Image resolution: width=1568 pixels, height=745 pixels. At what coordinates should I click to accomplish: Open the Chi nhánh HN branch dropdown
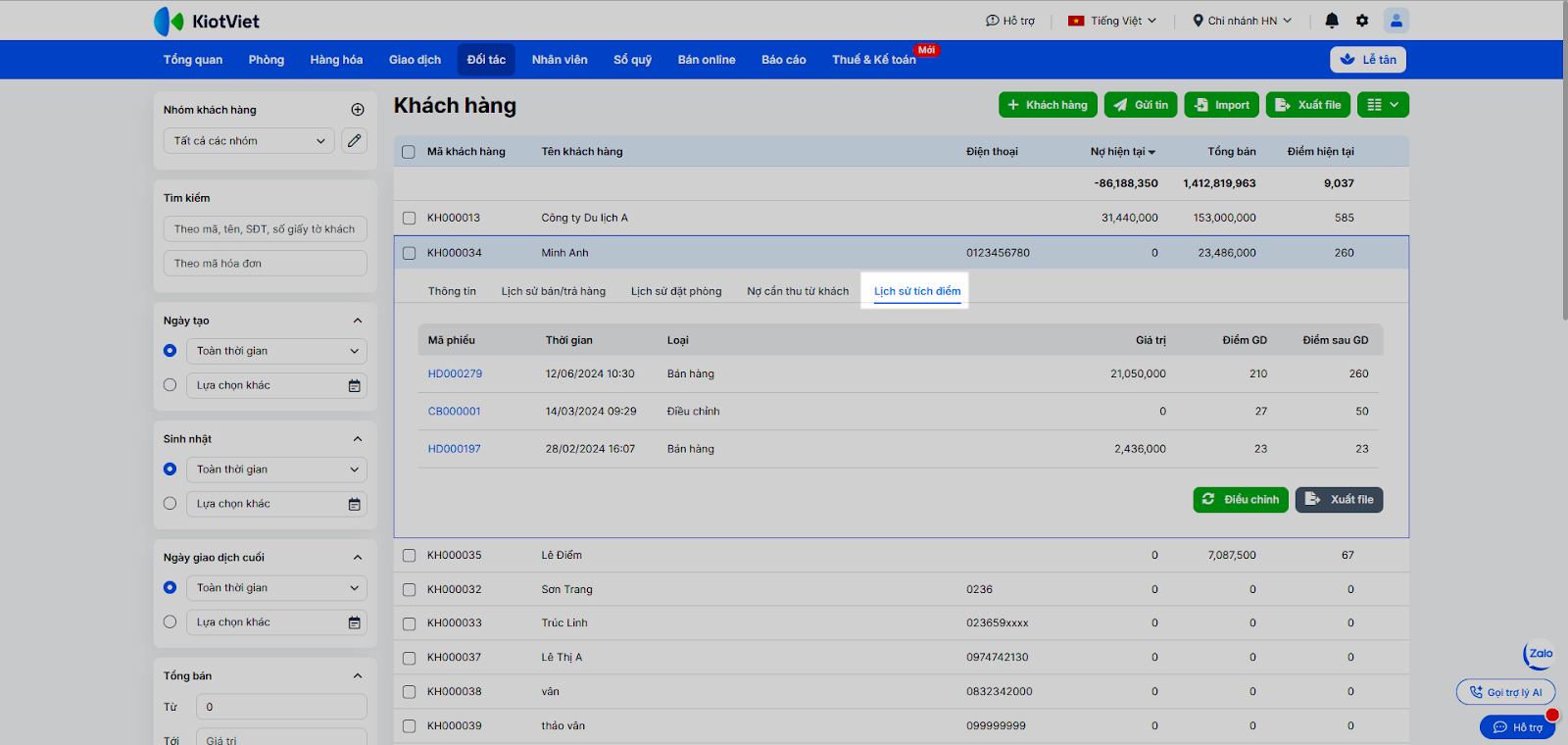click(x=1242, y=21)
